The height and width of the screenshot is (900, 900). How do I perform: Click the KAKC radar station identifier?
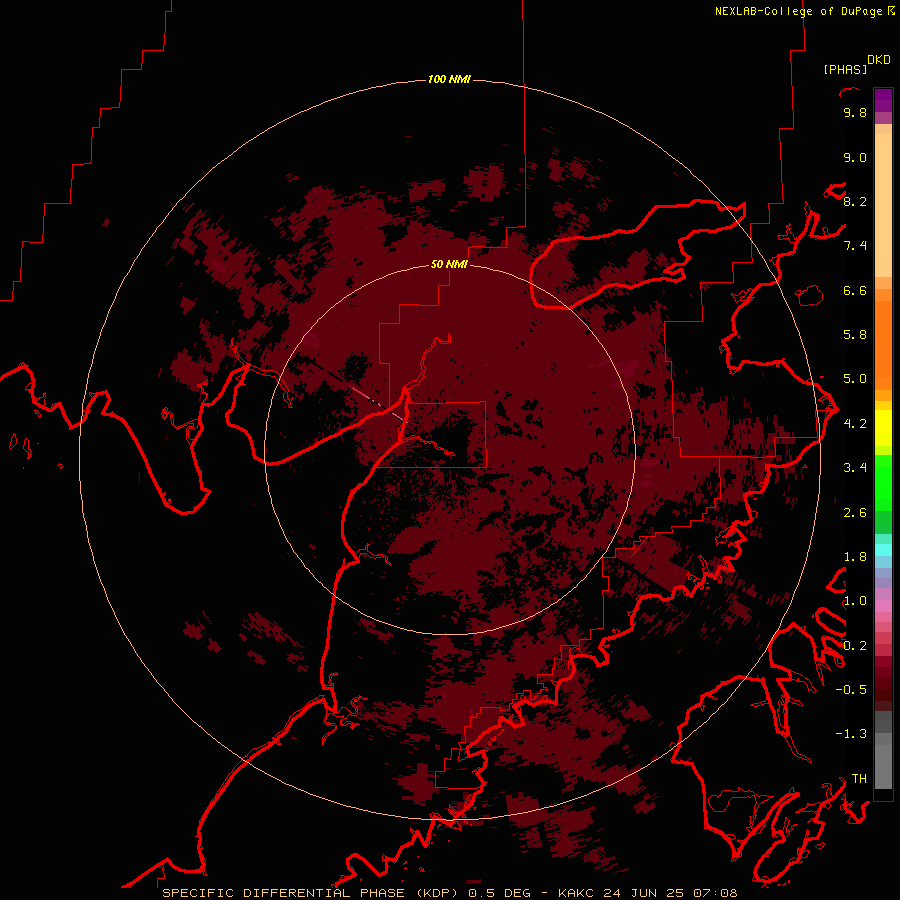577,893
